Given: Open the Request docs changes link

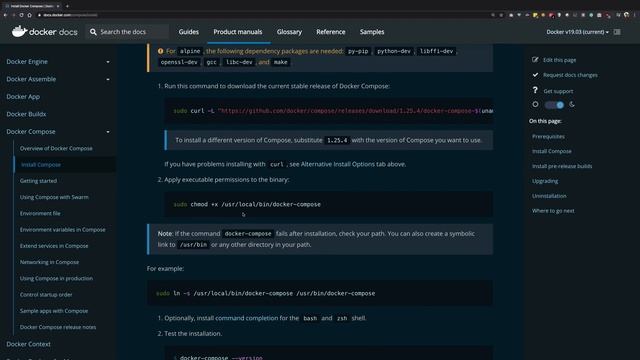Looking at the screenshot, I should pos(570,75).
